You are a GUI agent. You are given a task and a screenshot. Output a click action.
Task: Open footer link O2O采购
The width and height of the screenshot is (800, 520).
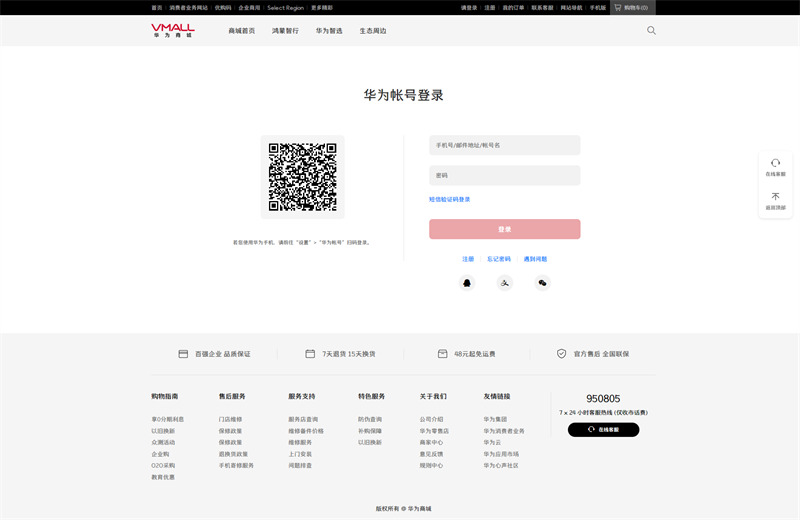pyautogui.click(x=163, y=465)
